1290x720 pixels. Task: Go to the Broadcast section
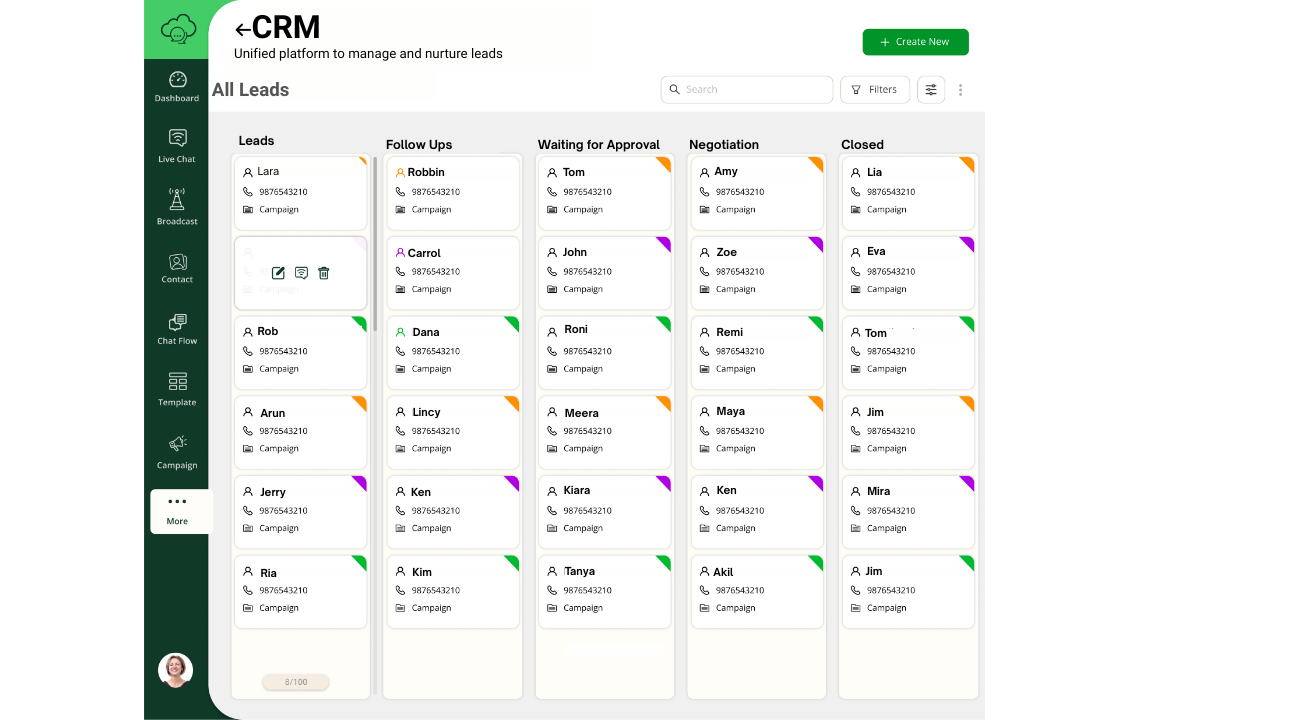pos(177,207)
